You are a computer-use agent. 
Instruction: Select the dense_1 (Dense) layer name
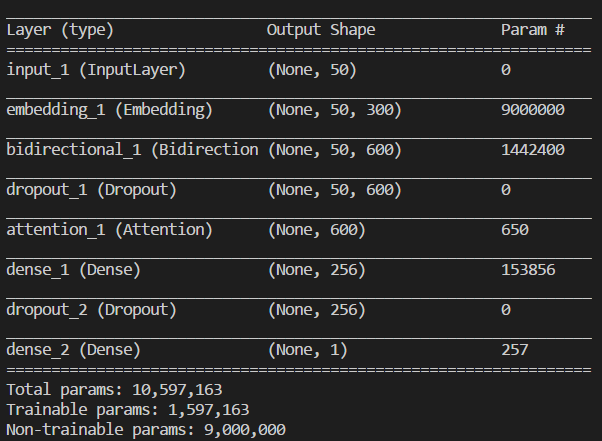click(x=74, y=270)
